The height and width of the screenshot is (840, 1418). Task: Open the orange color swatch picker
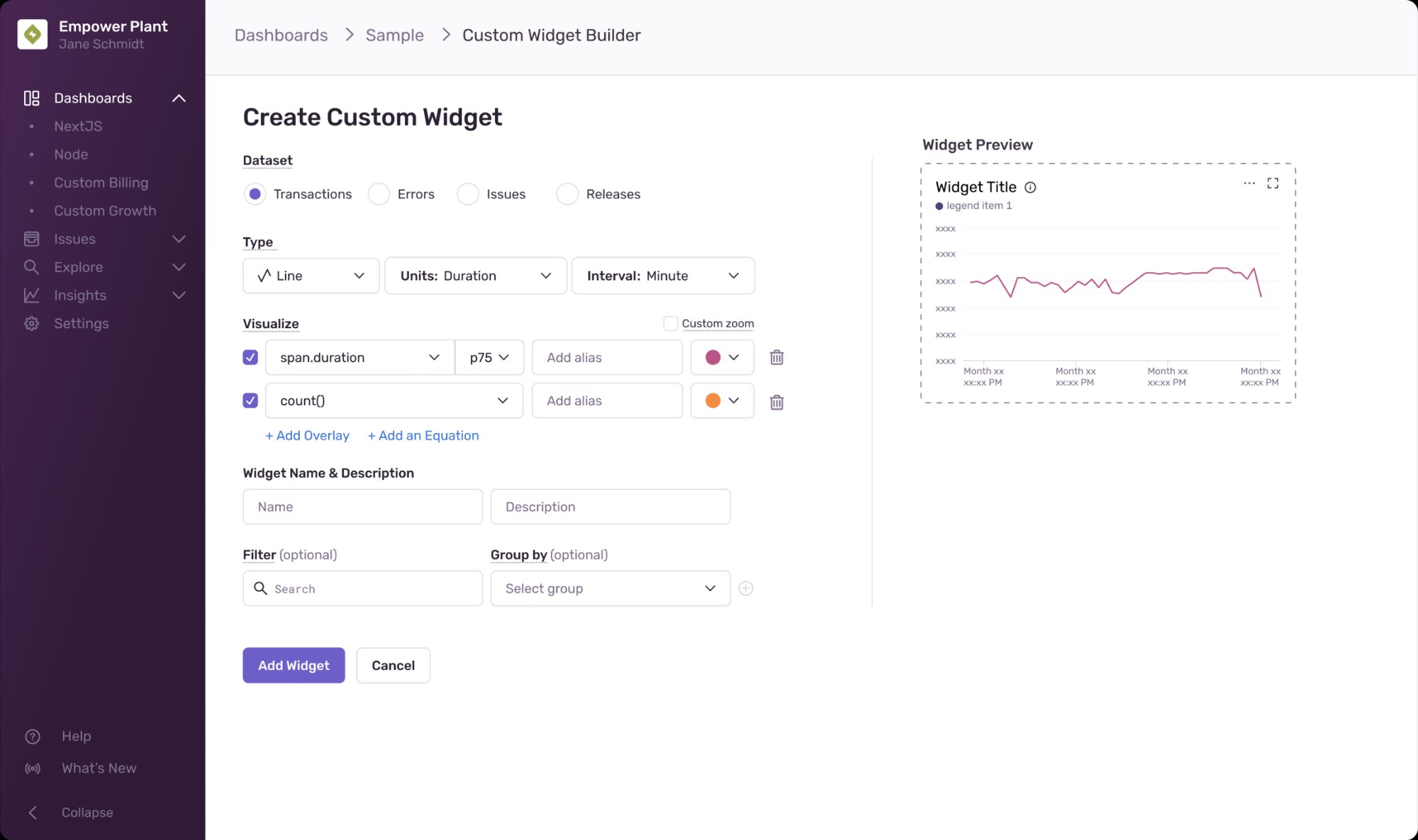pyautogui.click(x=722, y=401)
